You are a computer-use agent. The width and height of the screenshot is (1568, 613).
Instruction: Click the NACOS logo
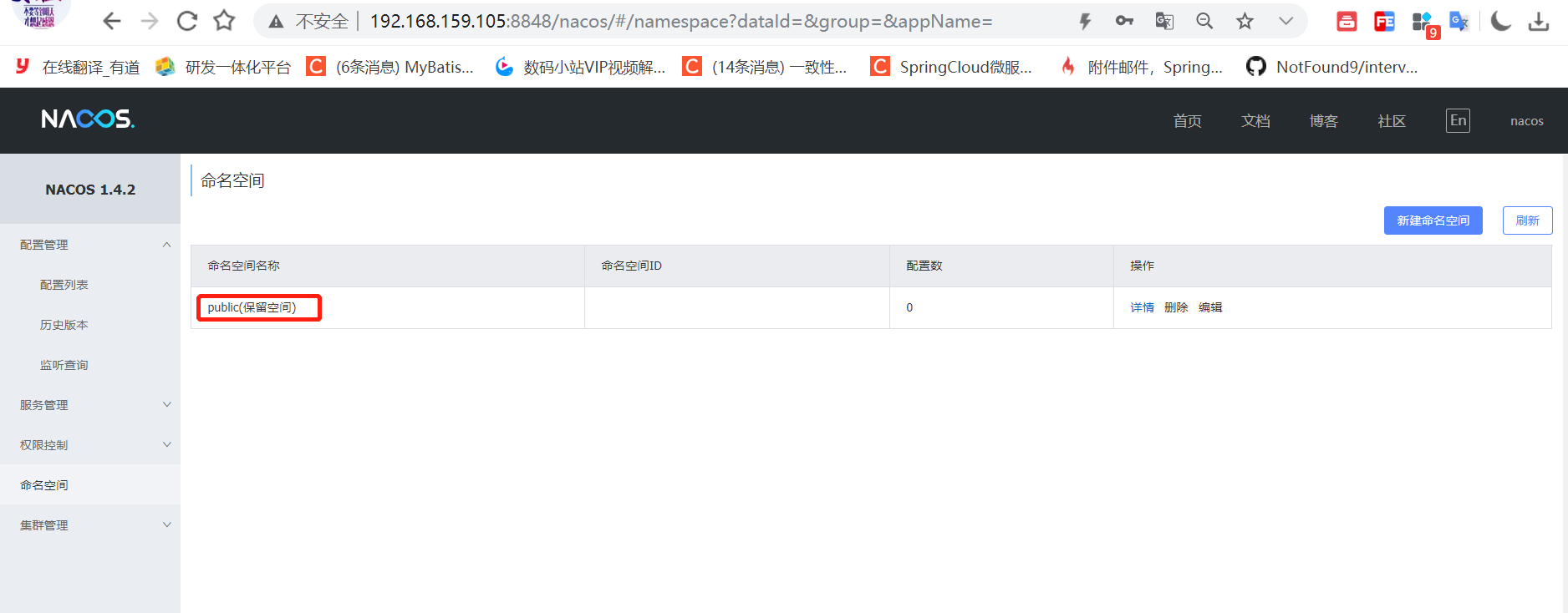click(88, 119)
